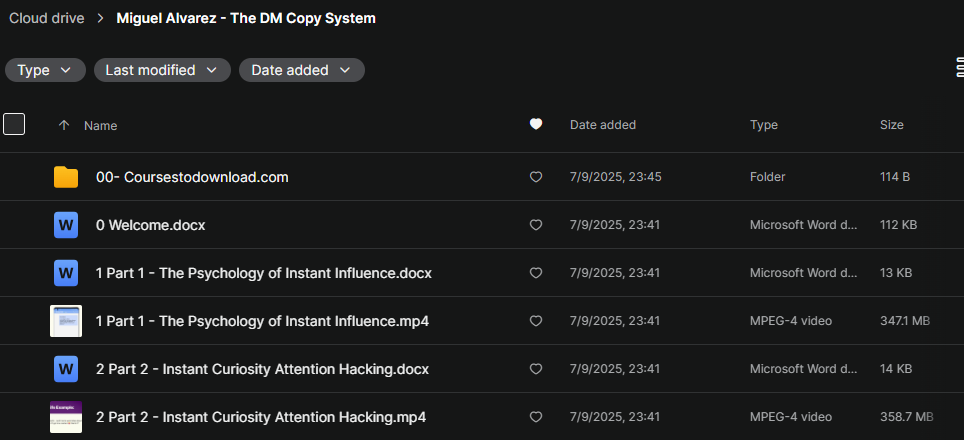Select 1 Part 1 - The Psychology of Instant Influence.mp4
Image resolution: width=964 pixels, height=440 pixels.
point(263,321)
